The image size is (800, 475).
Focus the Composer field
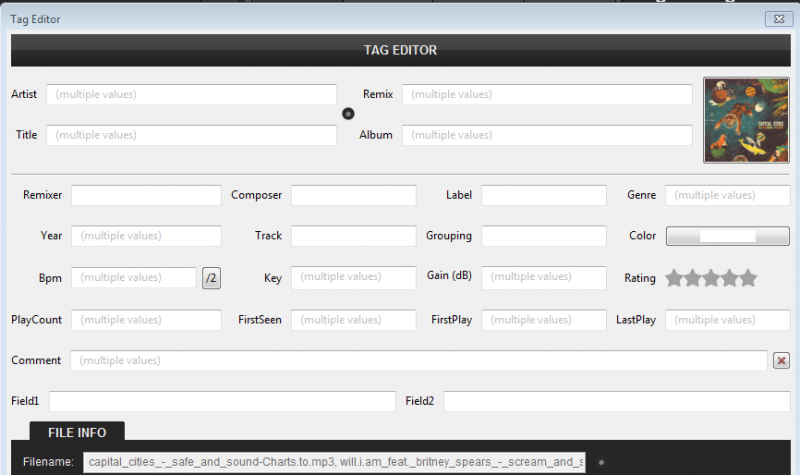pyautogui.click(x=353, y=195)
